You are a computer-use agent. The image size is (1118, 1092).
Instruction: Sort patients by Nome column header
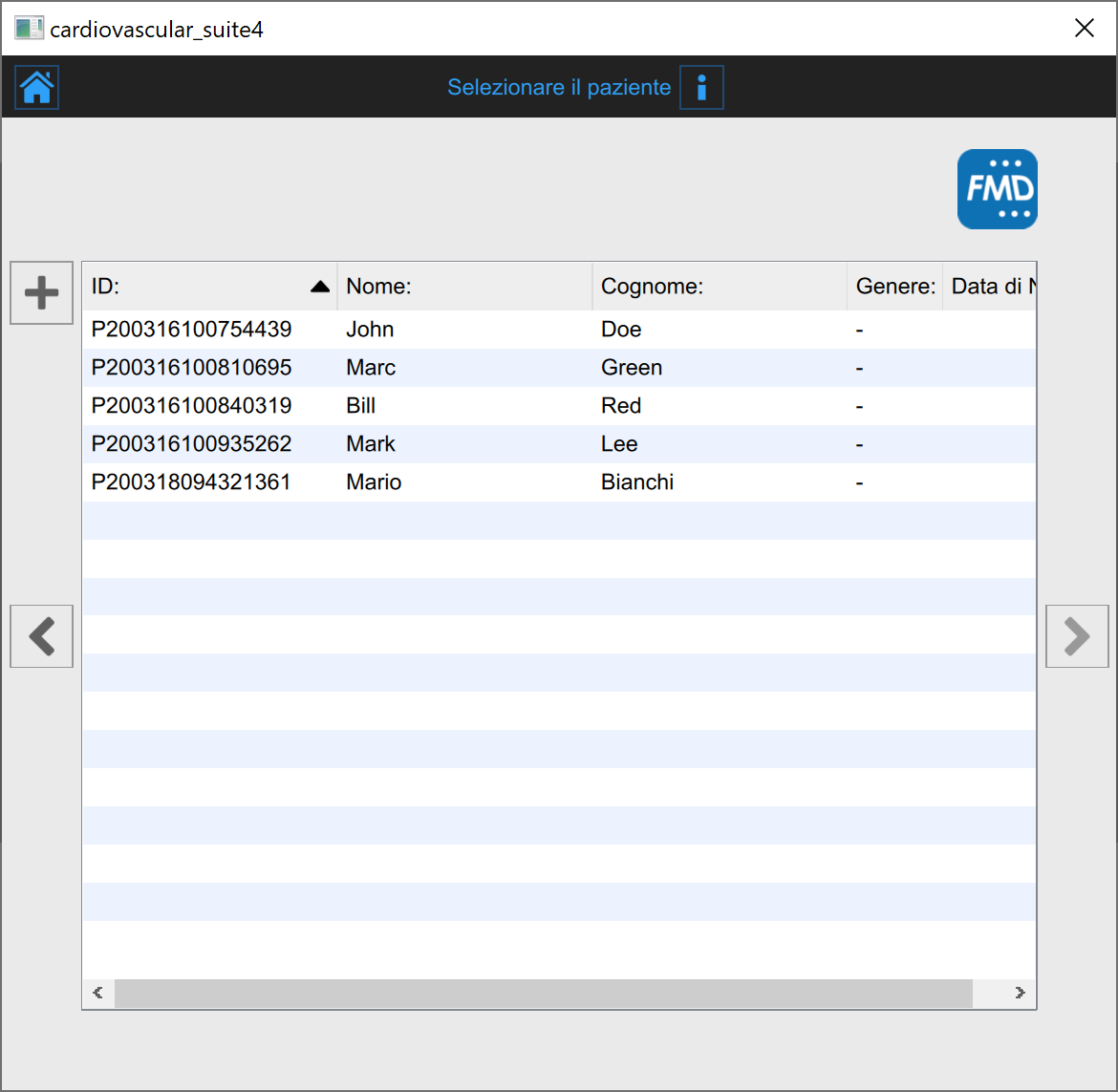pos(464,287)
